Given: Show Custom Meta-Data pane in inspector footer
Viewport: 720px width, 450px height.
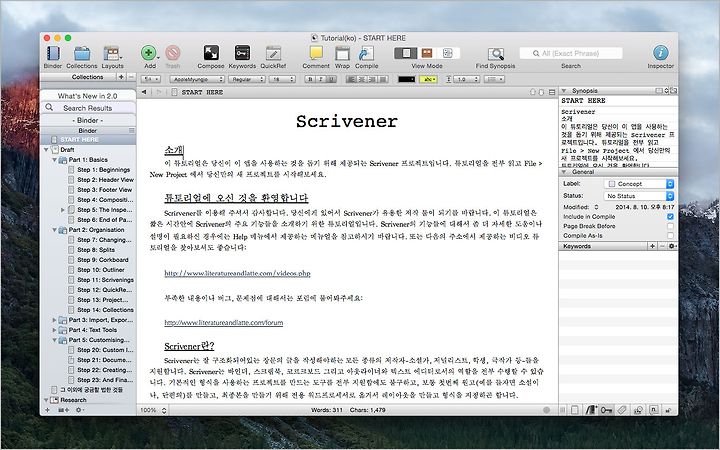Looking at the screenshot, I should (622, 410).
